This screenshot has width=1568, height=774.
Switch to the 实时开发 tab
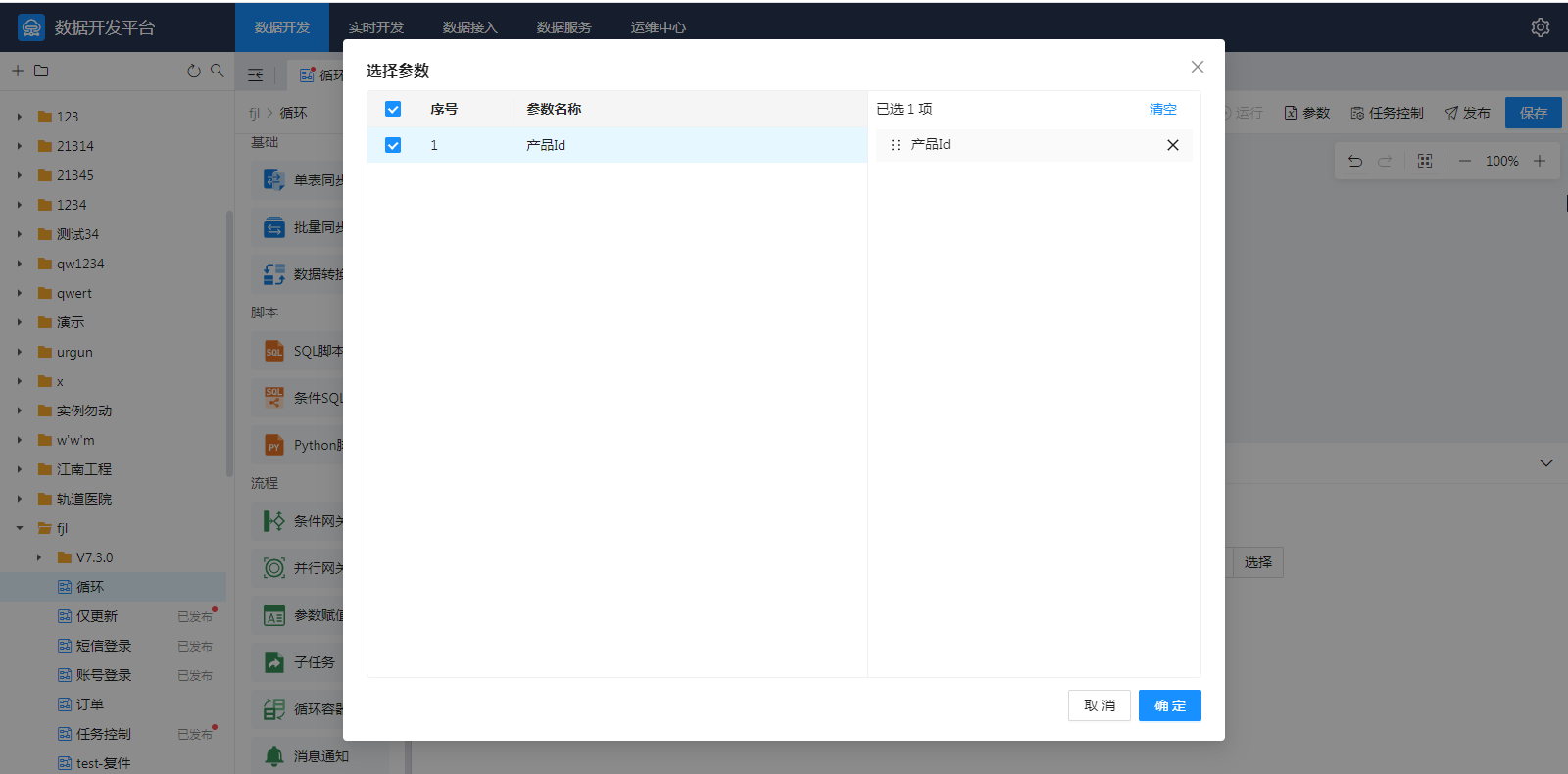click(376, 27)
